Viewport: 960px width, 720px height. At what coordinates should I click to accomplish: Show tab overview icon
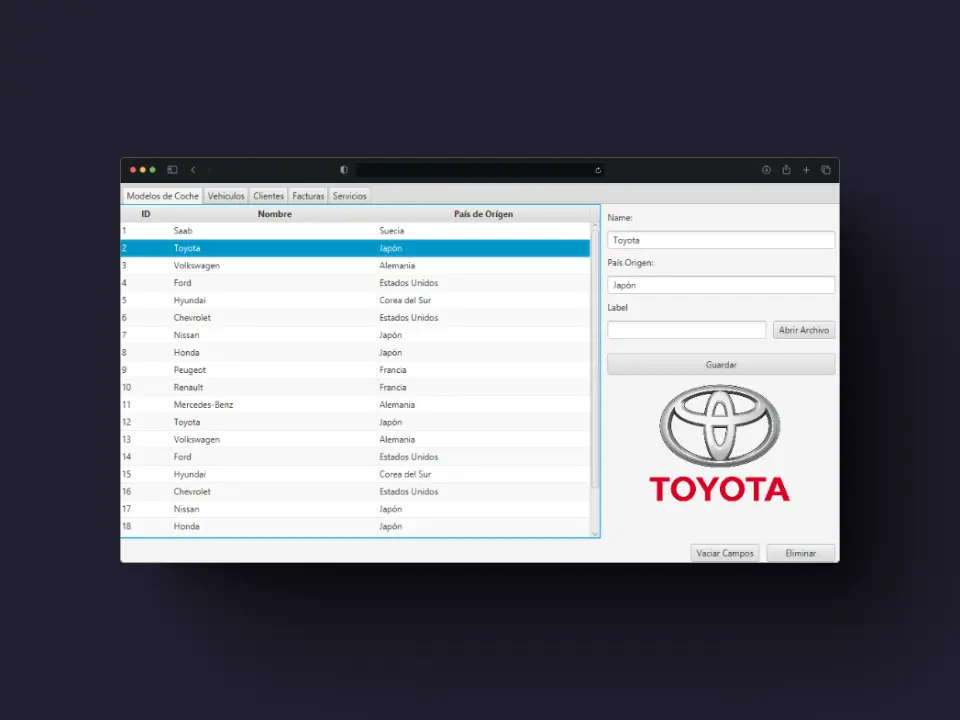[826, 170]
